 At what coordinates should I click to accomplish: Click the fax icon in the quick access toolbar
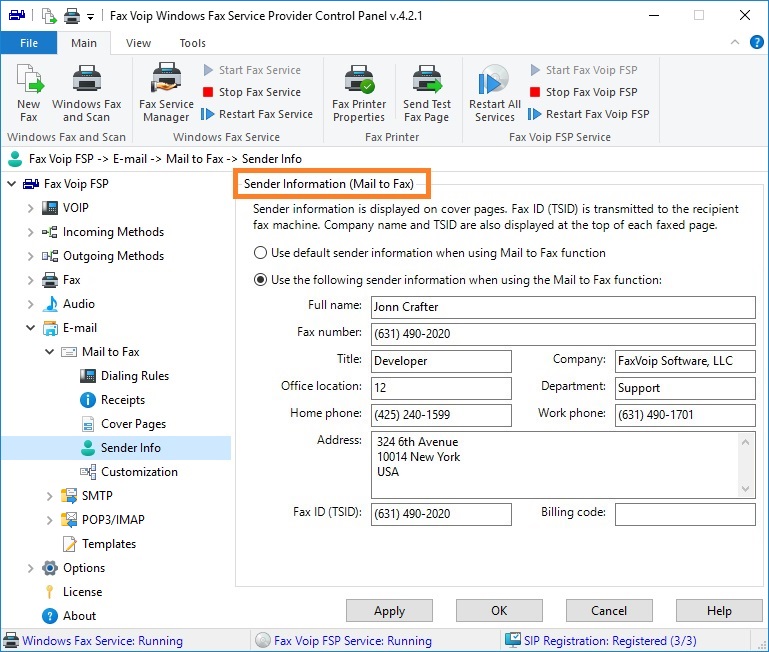[17, 15]
